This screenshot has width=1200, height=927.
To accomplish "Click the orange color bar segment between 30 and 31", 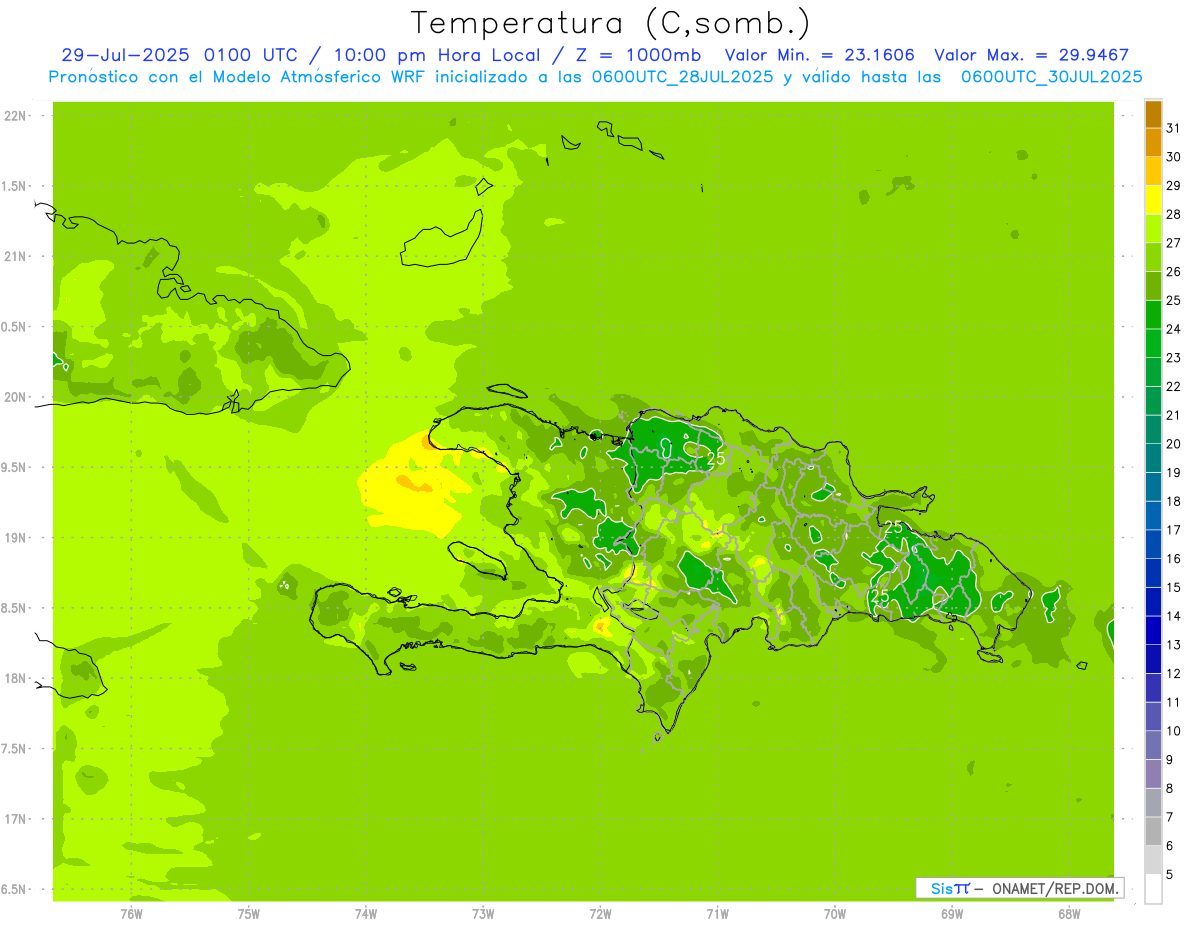I will tap(1153, 143).
